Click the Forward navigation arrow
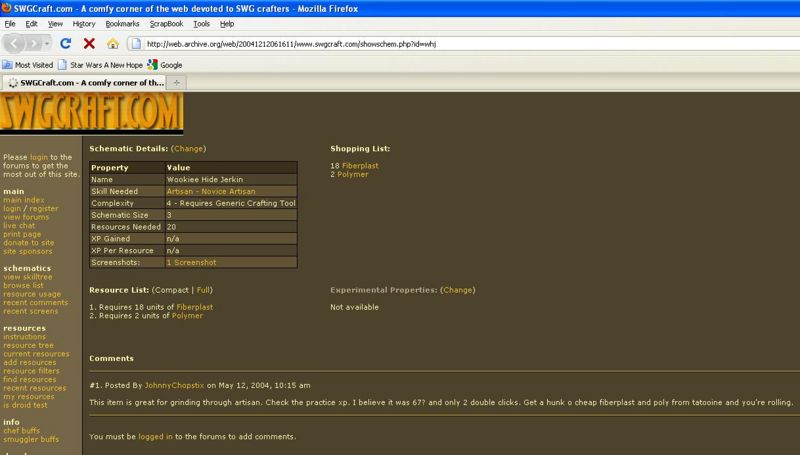 click(36, 44)
